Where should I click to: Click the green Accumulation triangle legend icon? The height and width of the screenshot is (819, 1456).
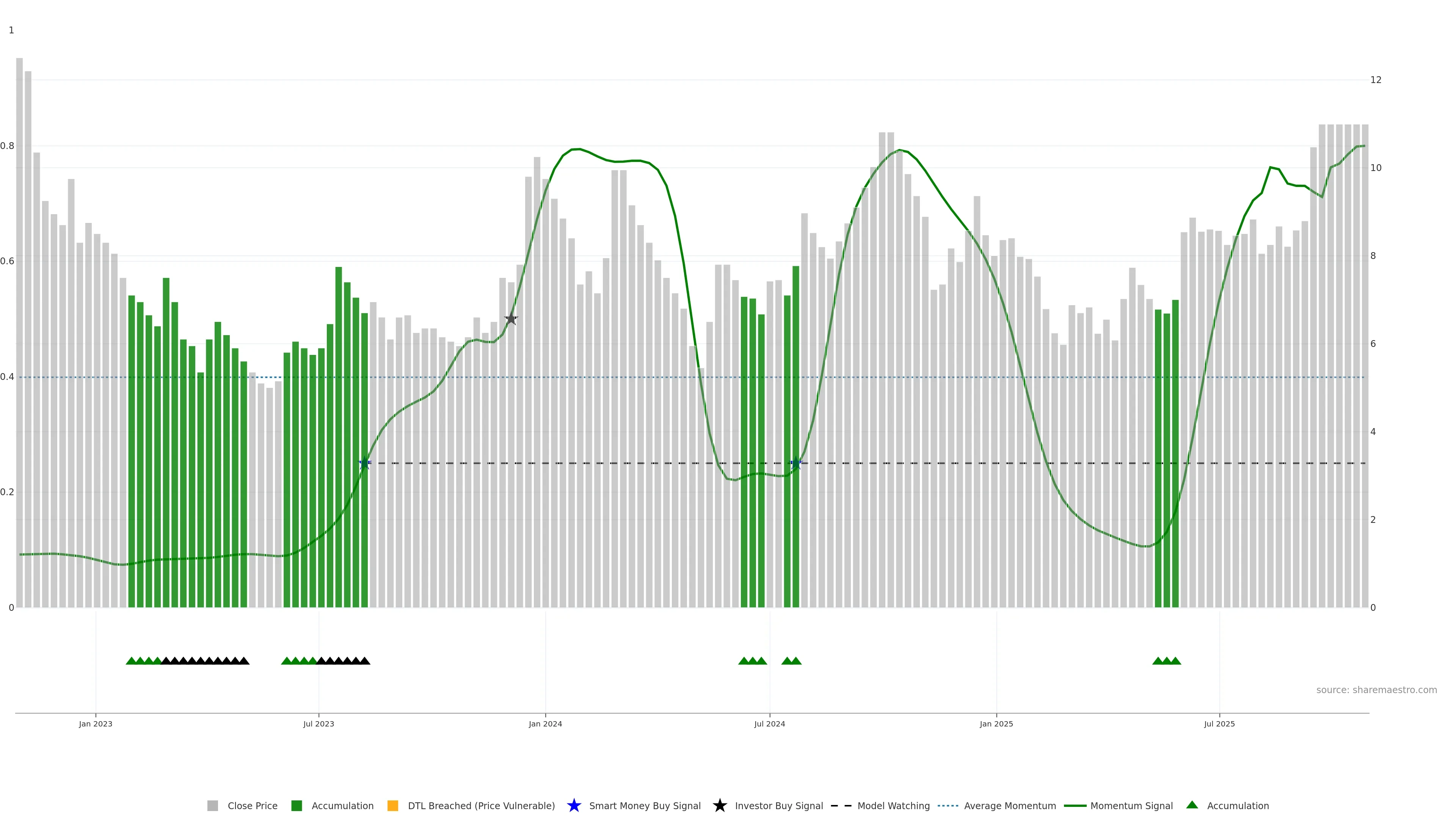(x=1192, y=805)
